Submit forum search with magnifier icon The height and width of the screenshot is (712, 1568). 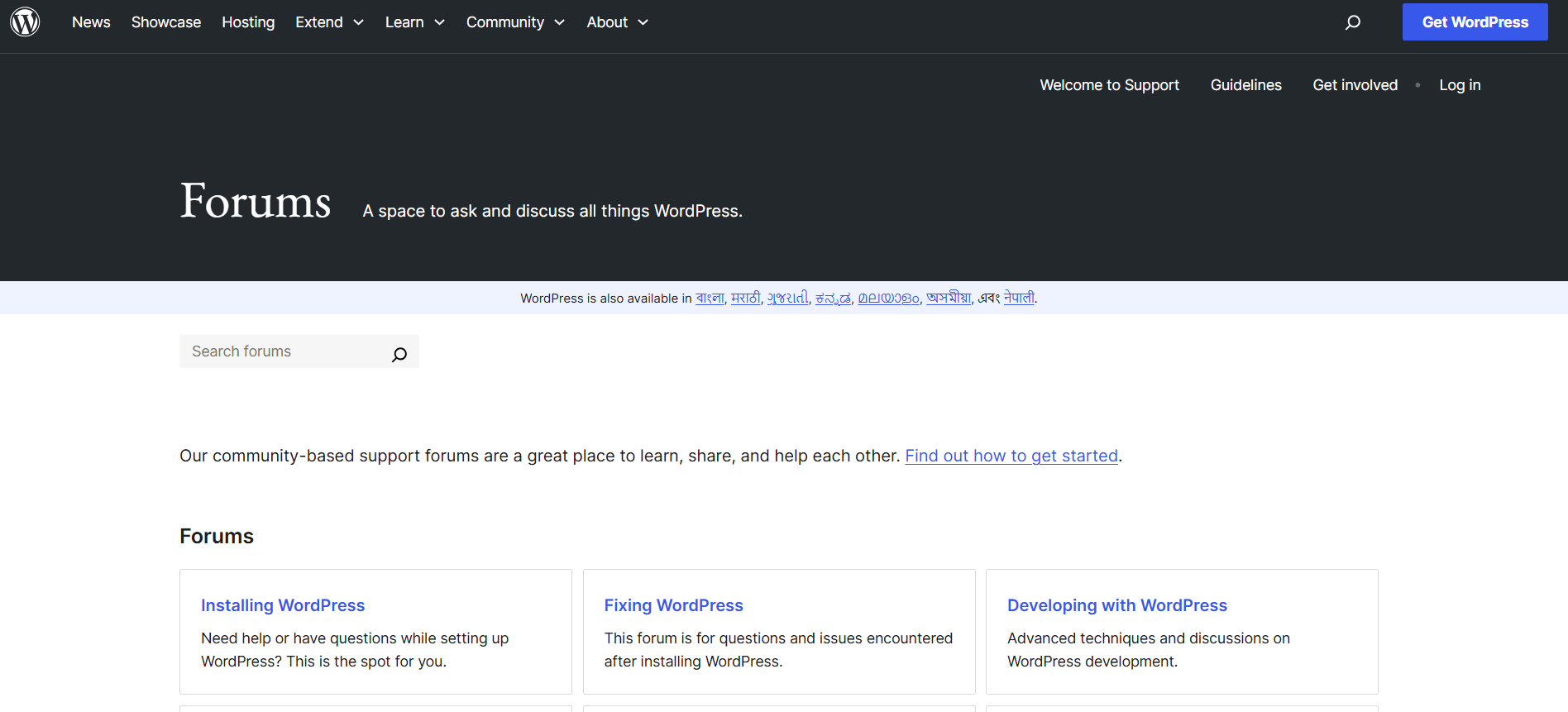pyautogui.click(x=399, y=354)
